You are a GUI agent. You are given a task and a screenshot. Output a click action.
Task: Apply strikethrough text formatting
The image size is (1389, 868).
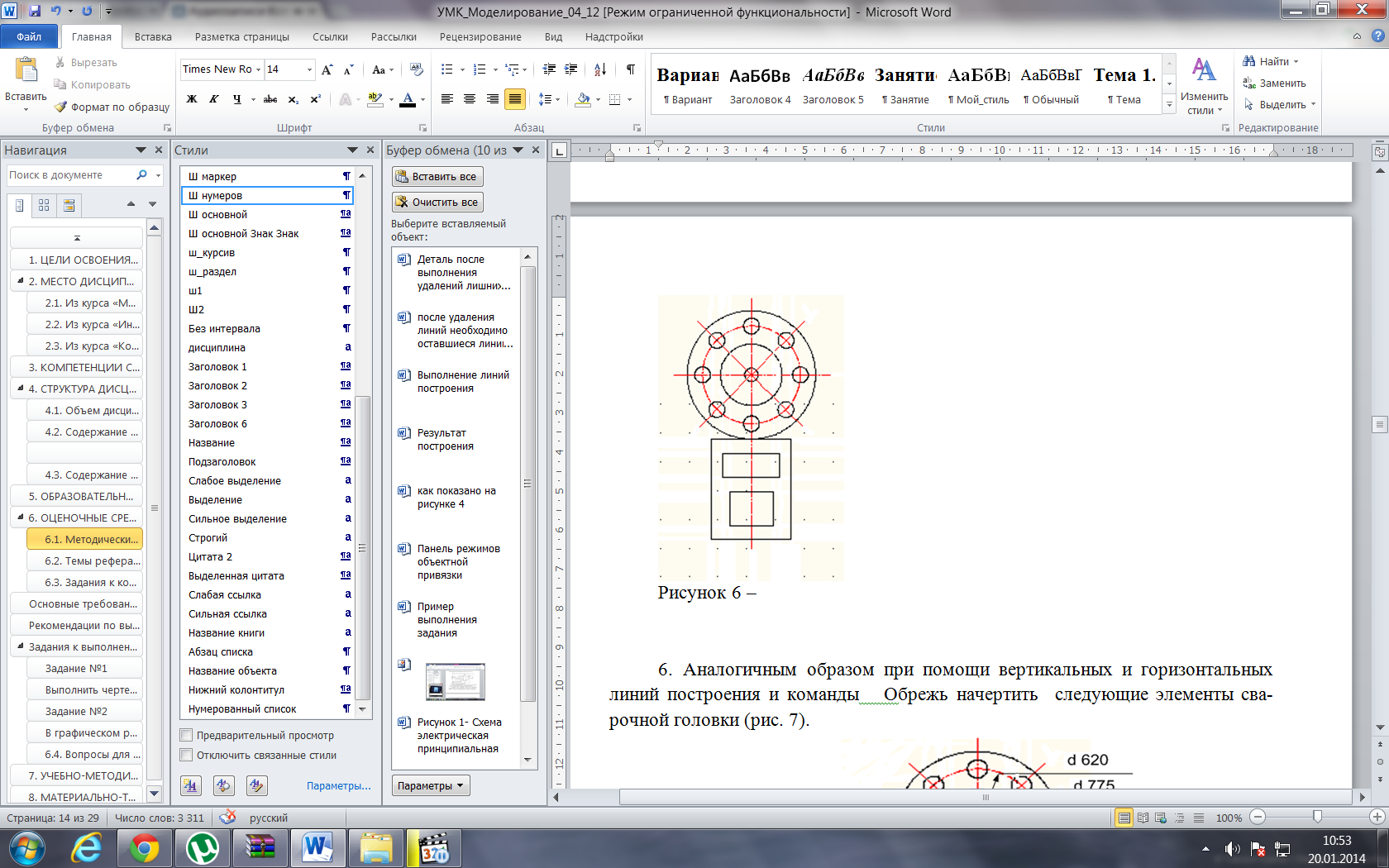click(270, 99)
